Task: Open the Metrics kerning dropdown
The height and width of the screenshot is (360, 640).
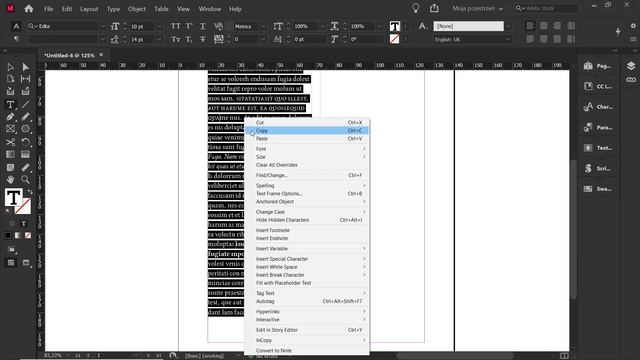Action: pyautogui.click(x=263, y=26)
